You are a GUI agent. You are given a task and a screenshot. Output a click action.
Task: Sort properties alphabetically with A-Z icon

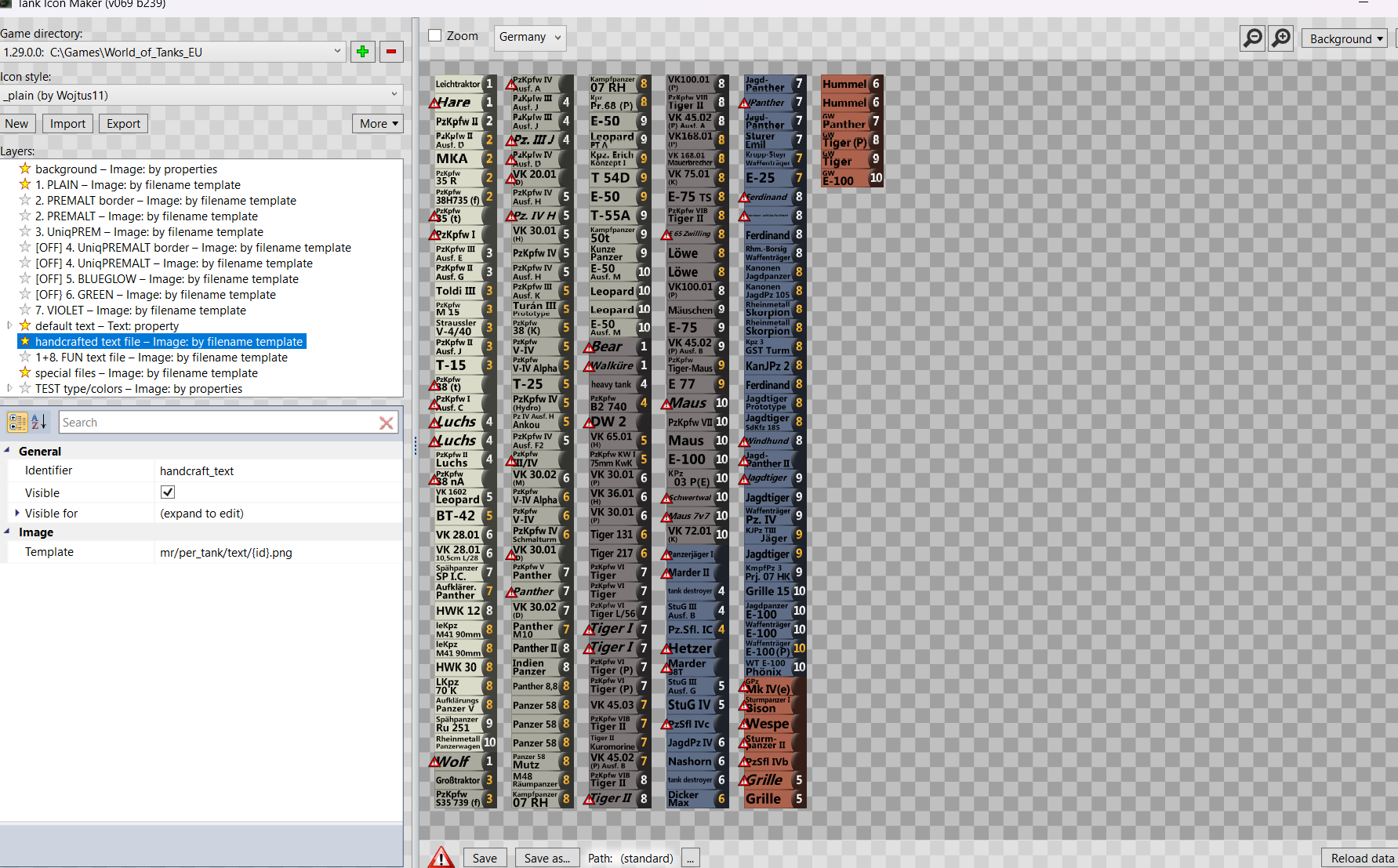coord(39,423)
